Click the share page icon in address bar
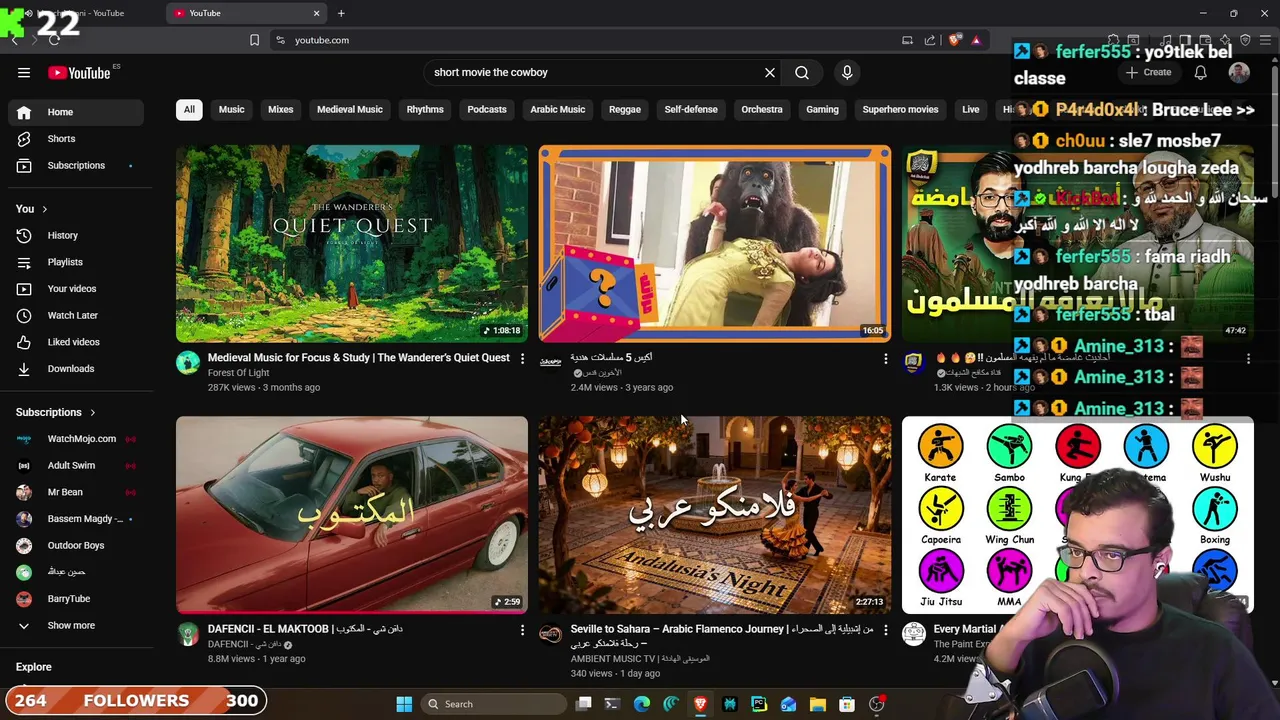The height and width of the screenshot is (720, 1280). coord(930,40)
